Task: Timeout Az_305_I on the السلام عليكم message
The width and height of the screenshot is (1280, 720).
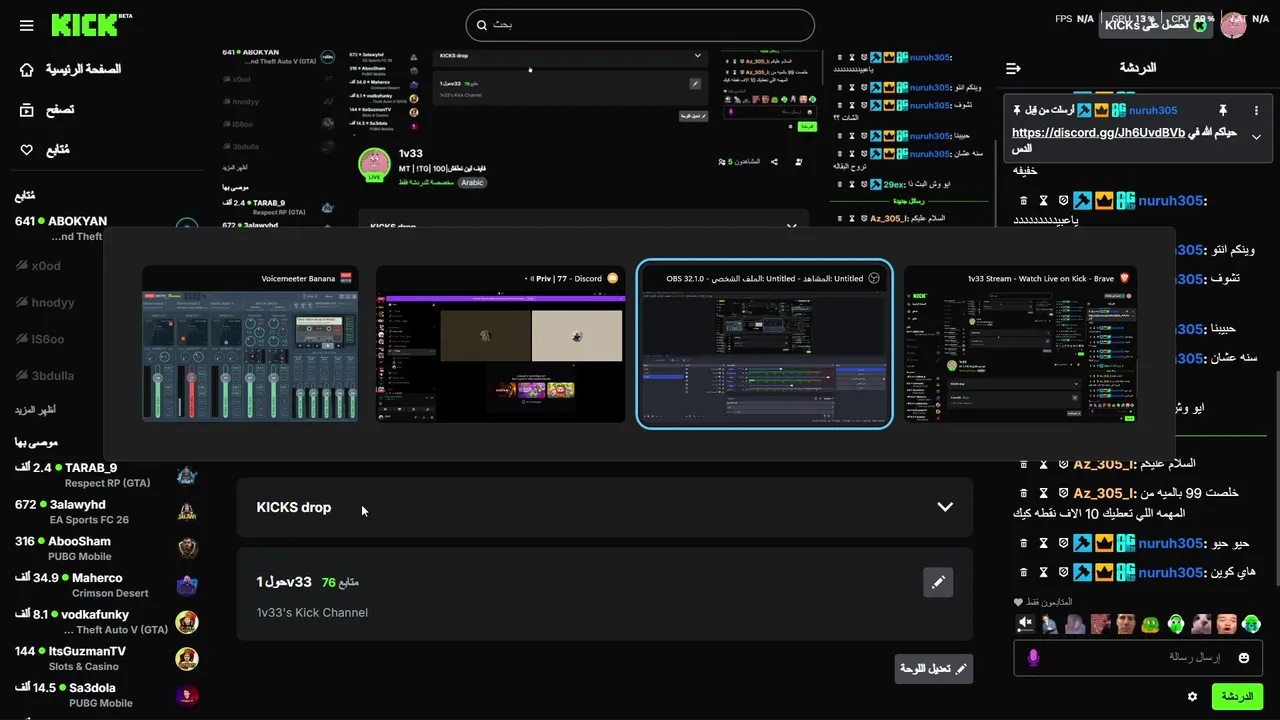Action: pos(1043,464)
